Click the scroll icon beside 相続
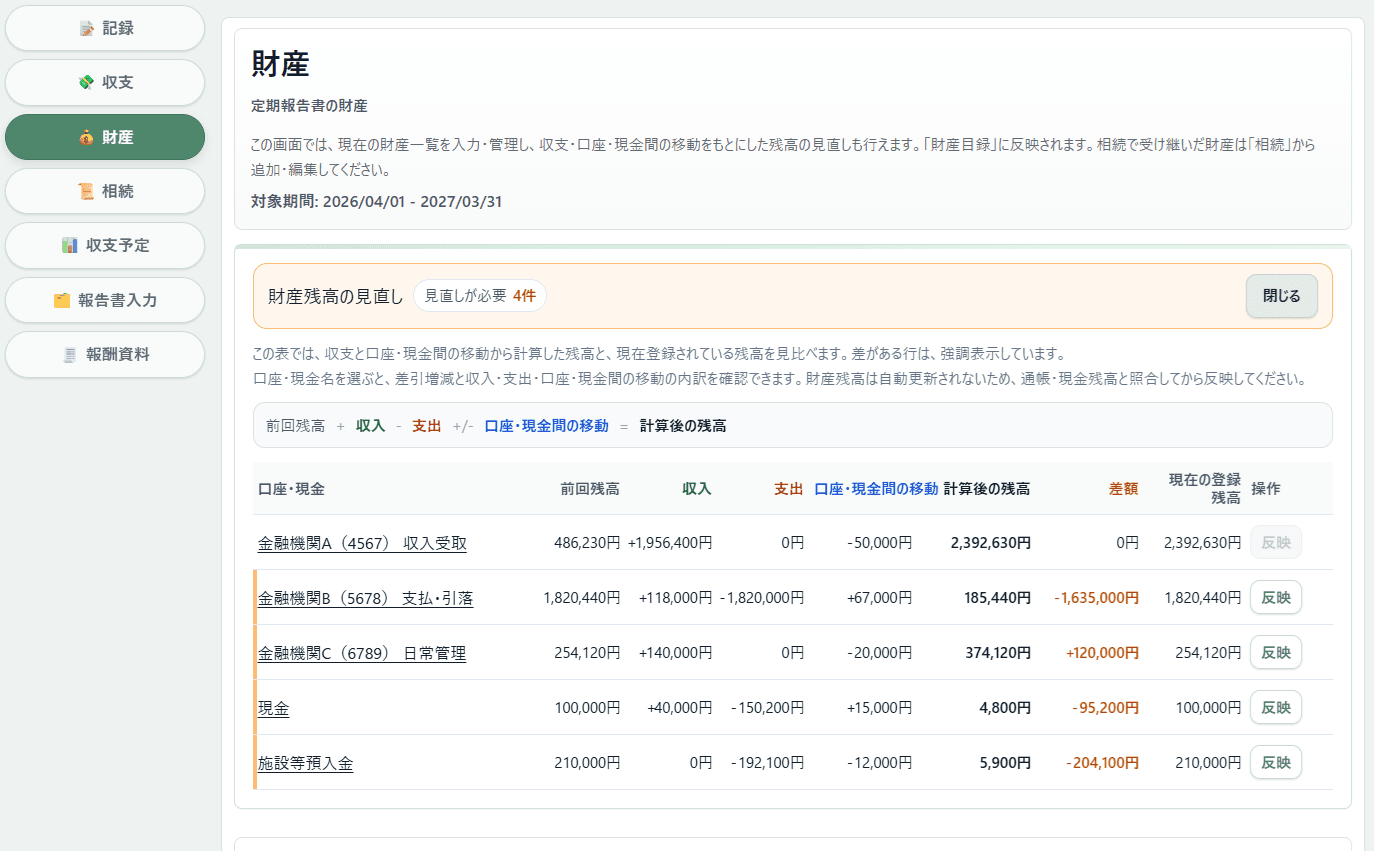The image size is (1374, 851). 86,192
